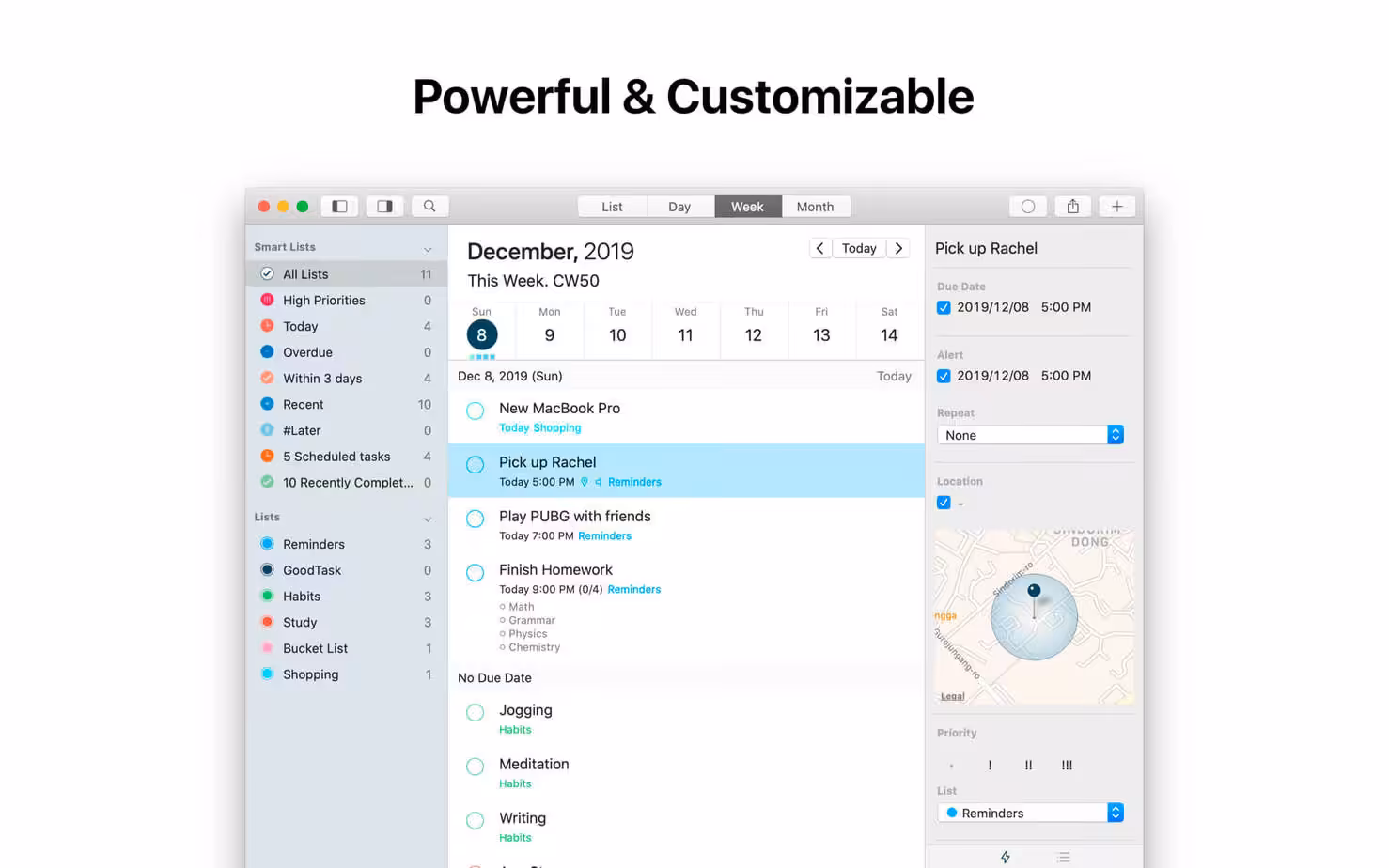
Task: Open the share icon in the toolbar
Action: click(1072, 207)
